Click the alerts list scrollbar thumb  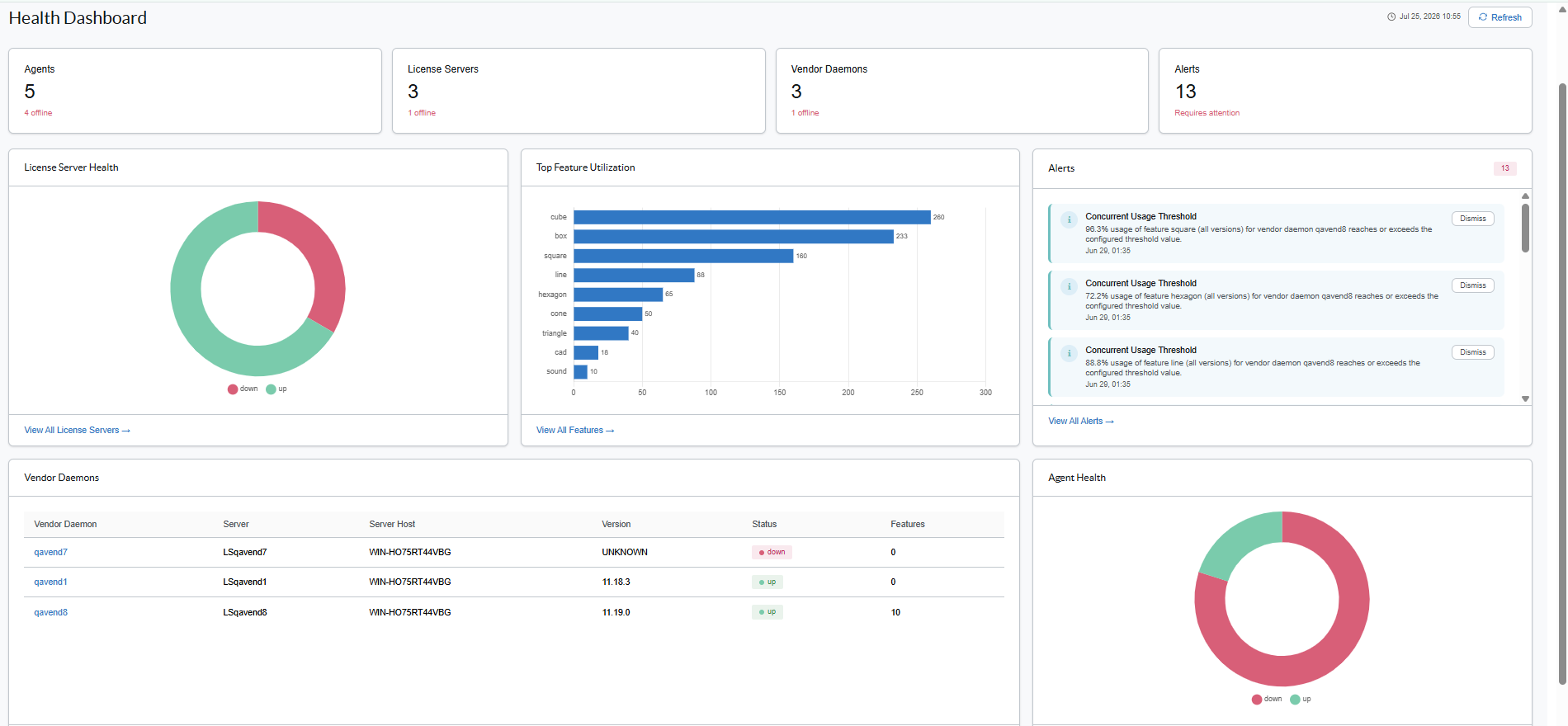coord(1525,227)
